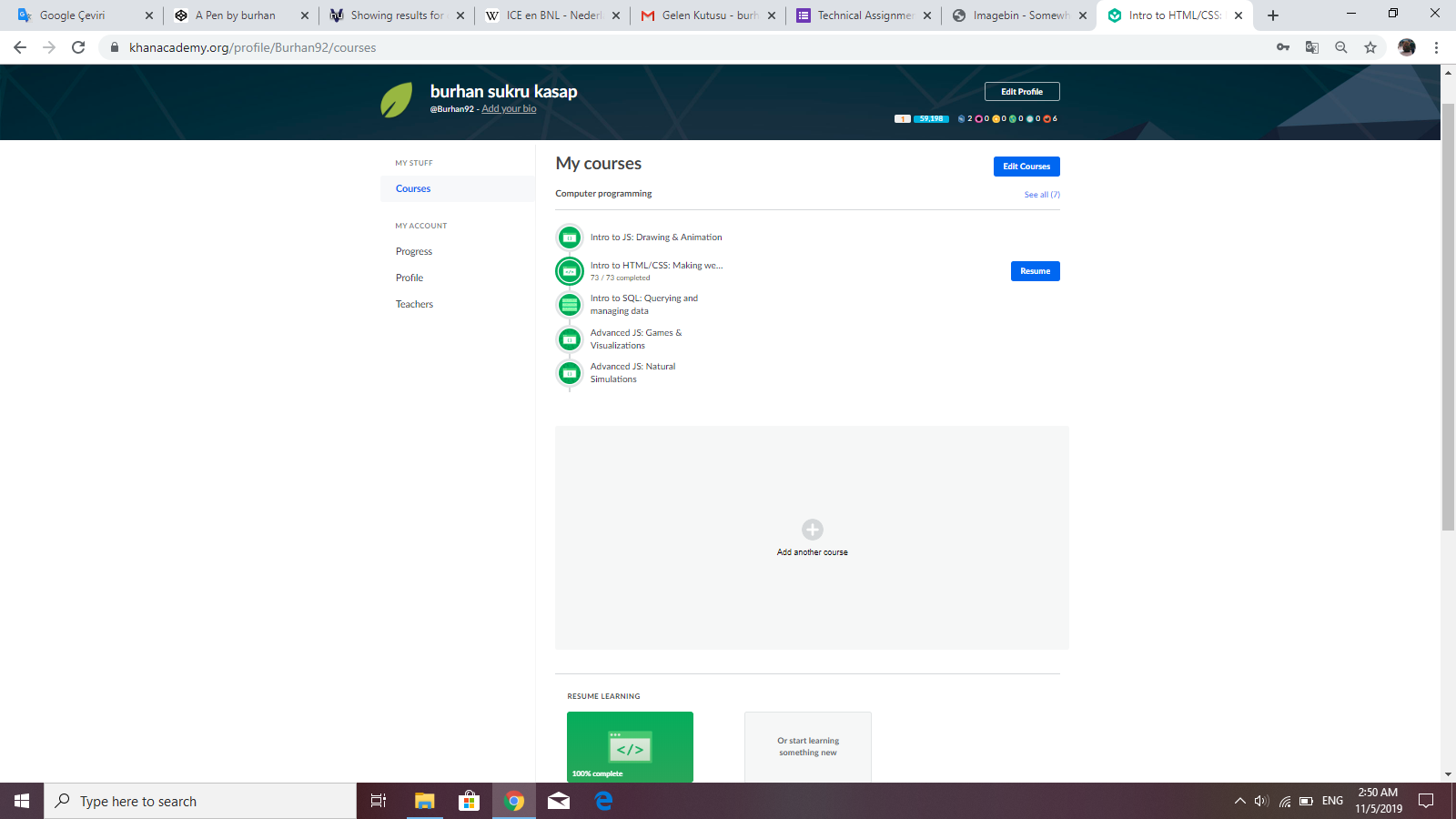Click the Add your bio link
This screenshot has width=1456, height=819.
pyautogui.click(x=509, y=109)
